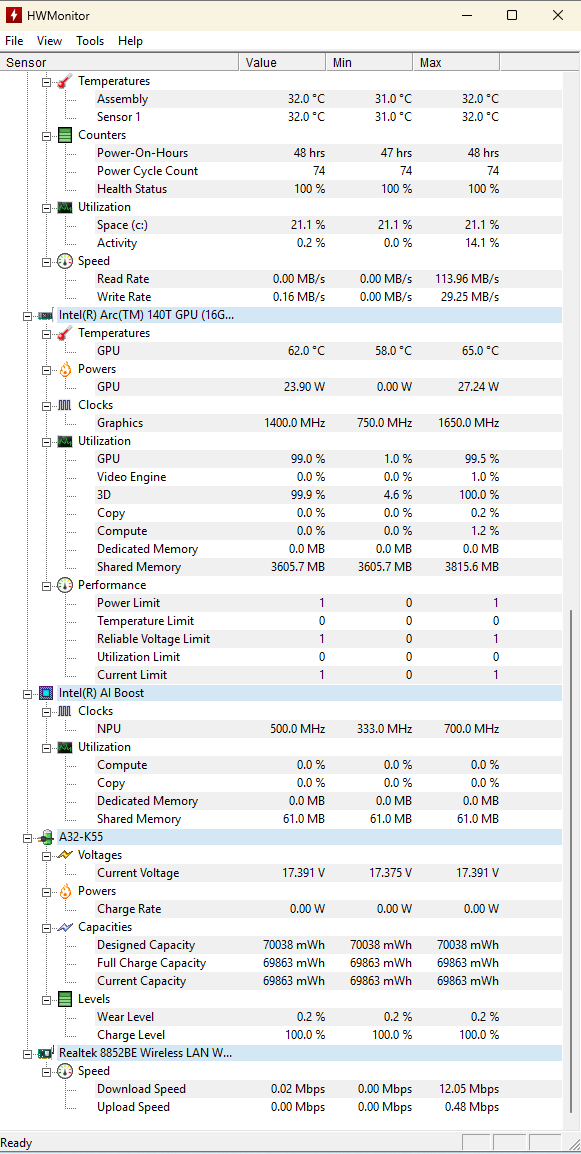
Task: Click gauge icon beside Performance
Action: (66, 585)
